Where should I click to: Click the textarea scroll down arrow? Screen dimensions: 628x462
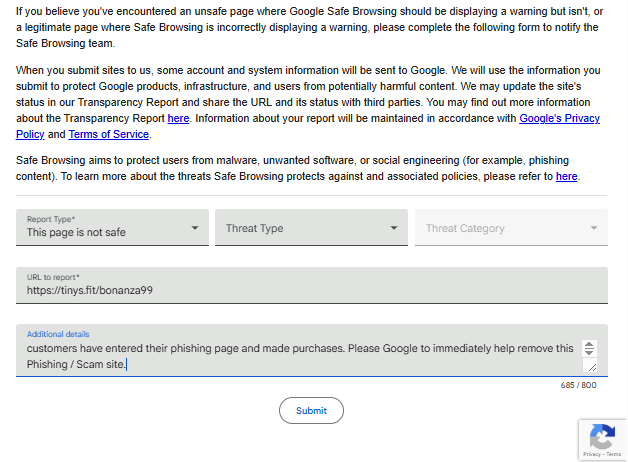(x=589, y=354)
